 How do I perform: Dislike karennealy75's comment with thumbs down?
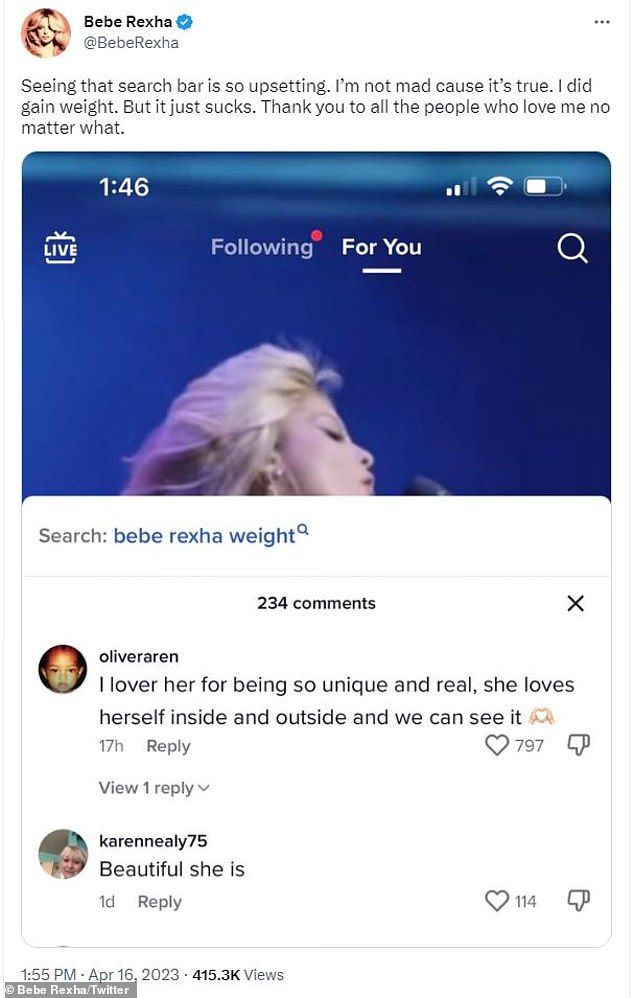click(578, 901)
